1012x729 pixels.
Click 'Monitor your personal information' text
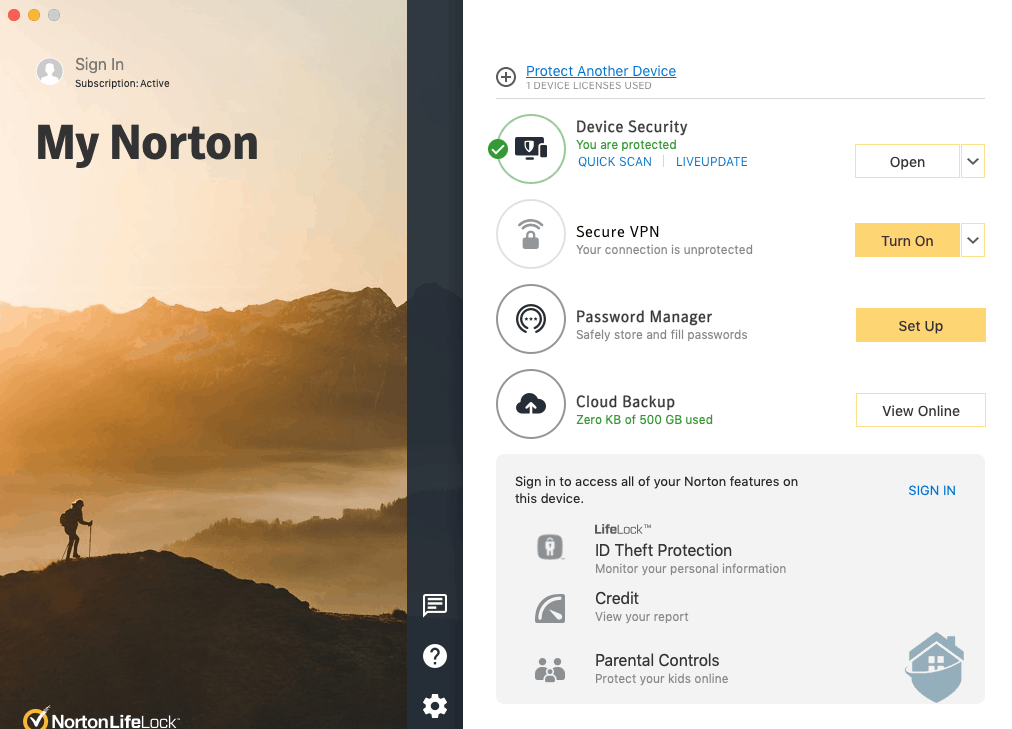(690, 568)
